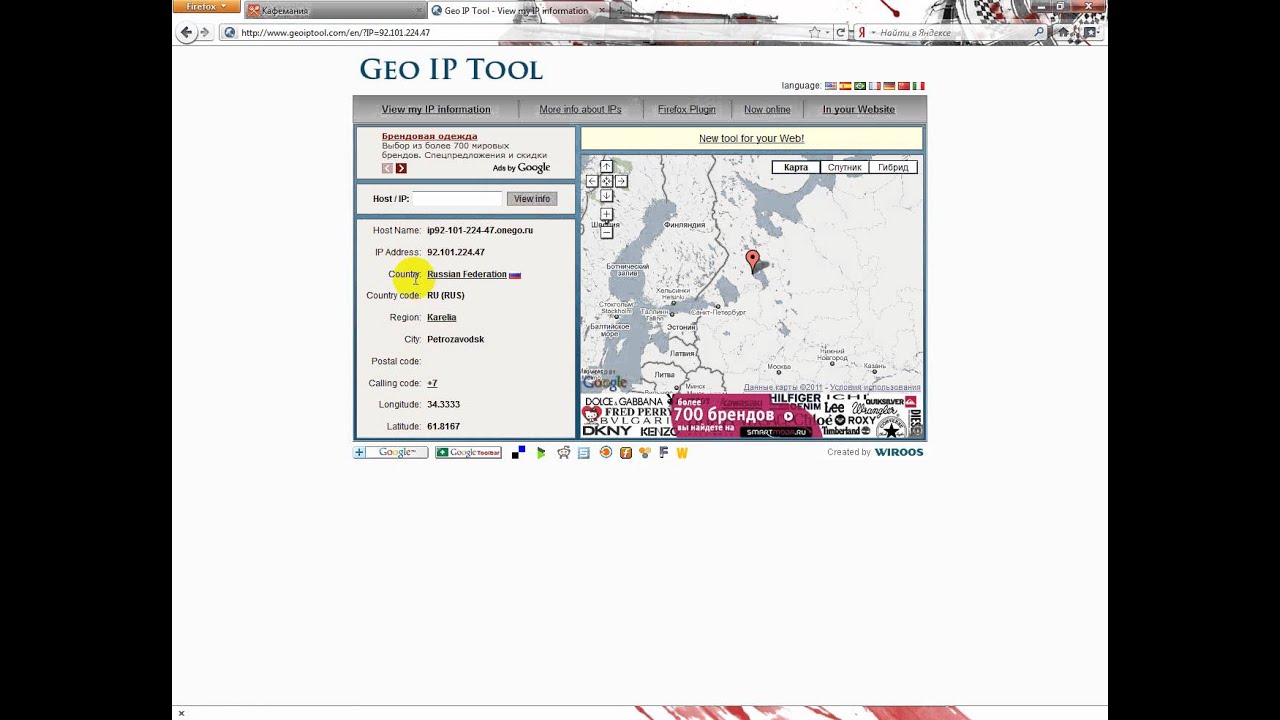Click the browser Back arrow button
Screen dimensions: 1280x720
(186, 32)
